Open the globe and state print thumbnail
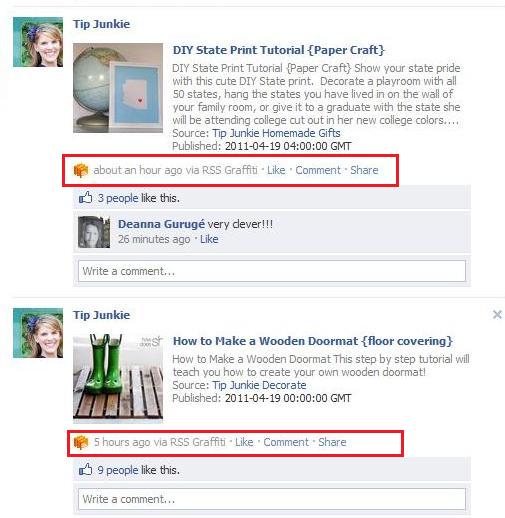 click(x=118, y=88)
